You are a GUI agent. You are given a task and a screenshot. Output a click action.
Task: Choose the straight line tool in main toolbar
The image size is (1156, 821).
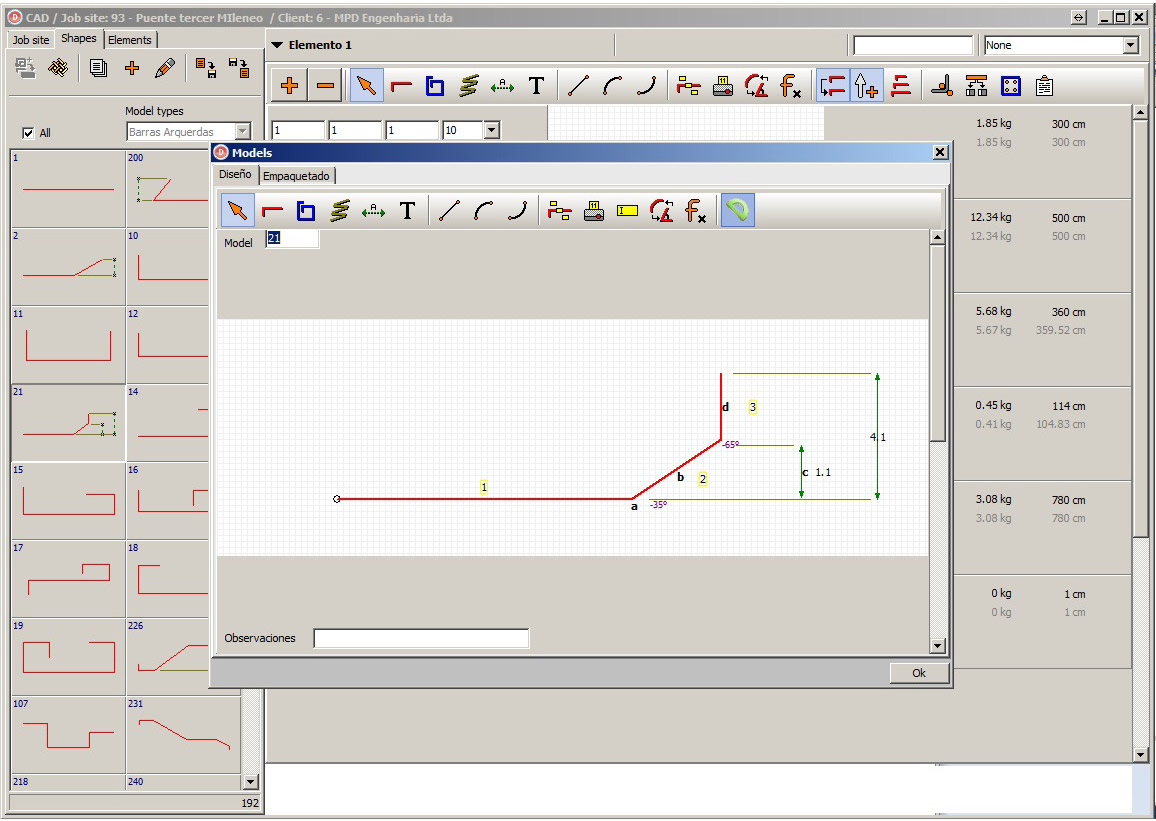[x=579, y=85]
